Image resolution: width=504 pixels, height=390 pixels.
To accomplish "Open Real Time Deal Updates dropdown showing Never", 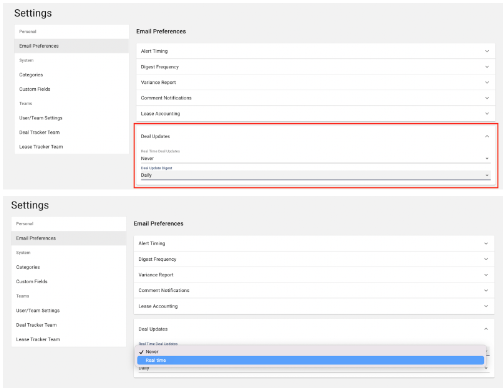I will pos(315,158).
